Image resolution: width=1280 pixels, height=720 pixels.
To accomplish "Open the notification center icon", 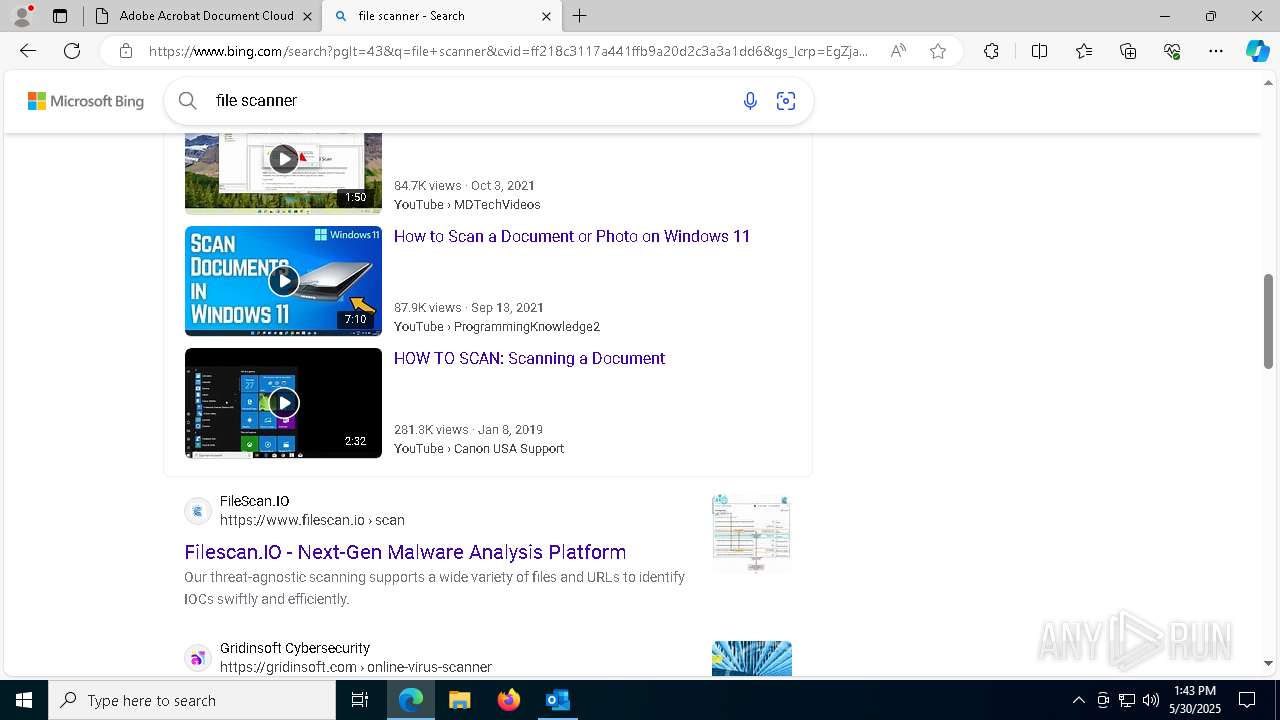I will tap(1247, 700).
